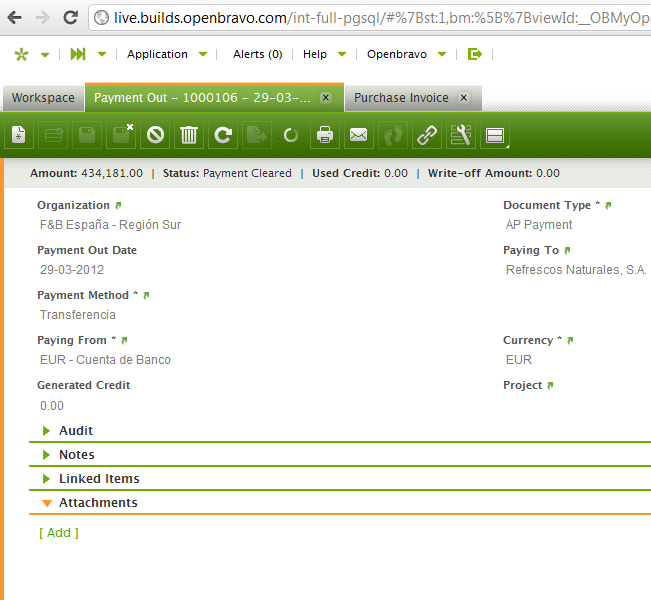
Task: Click the customize form tools icon
Action: coord(461,135)
